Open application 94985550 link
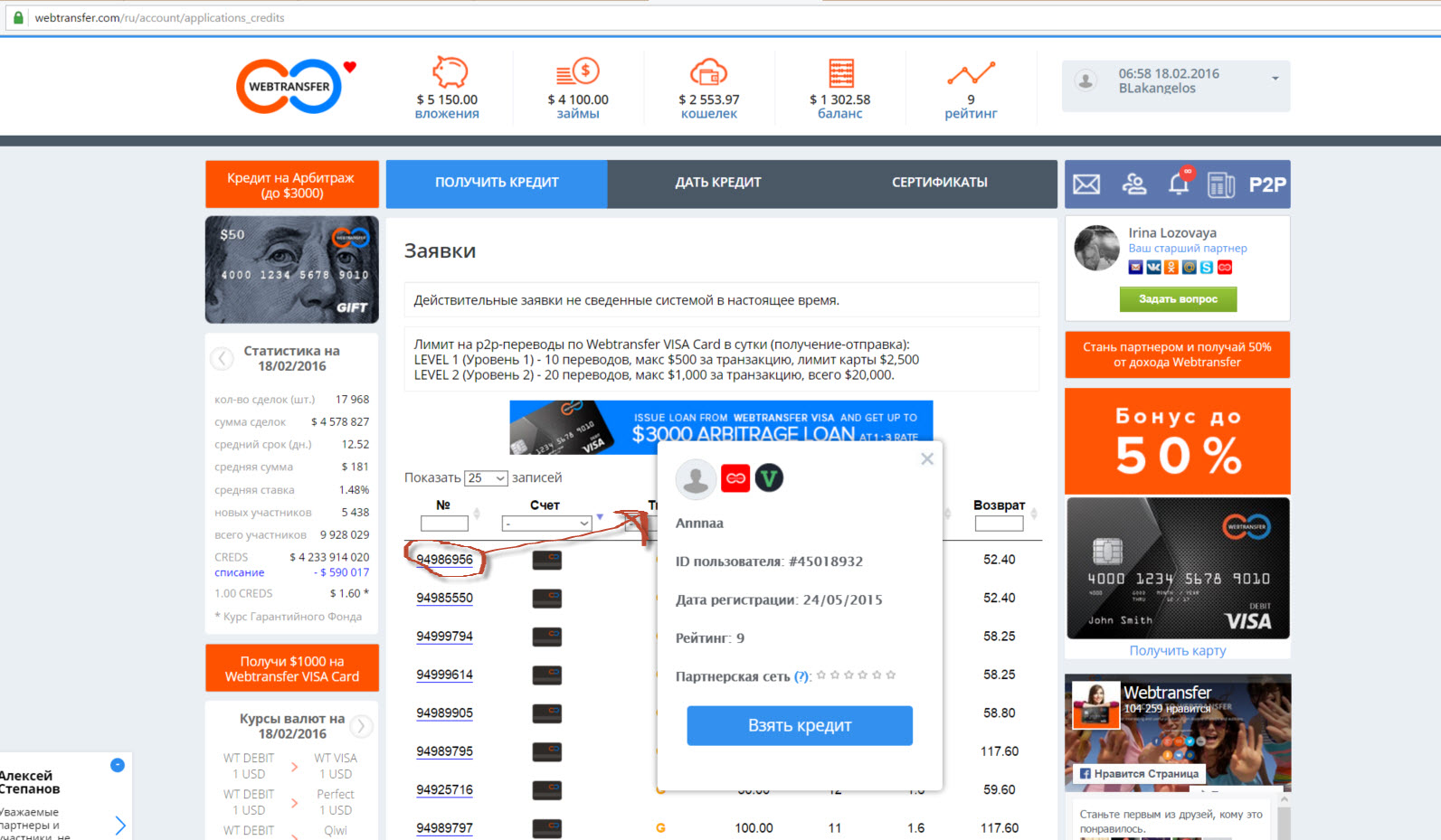Image resolution: width=1441 pixels, height=840 pixels. [x=444, y=598]
